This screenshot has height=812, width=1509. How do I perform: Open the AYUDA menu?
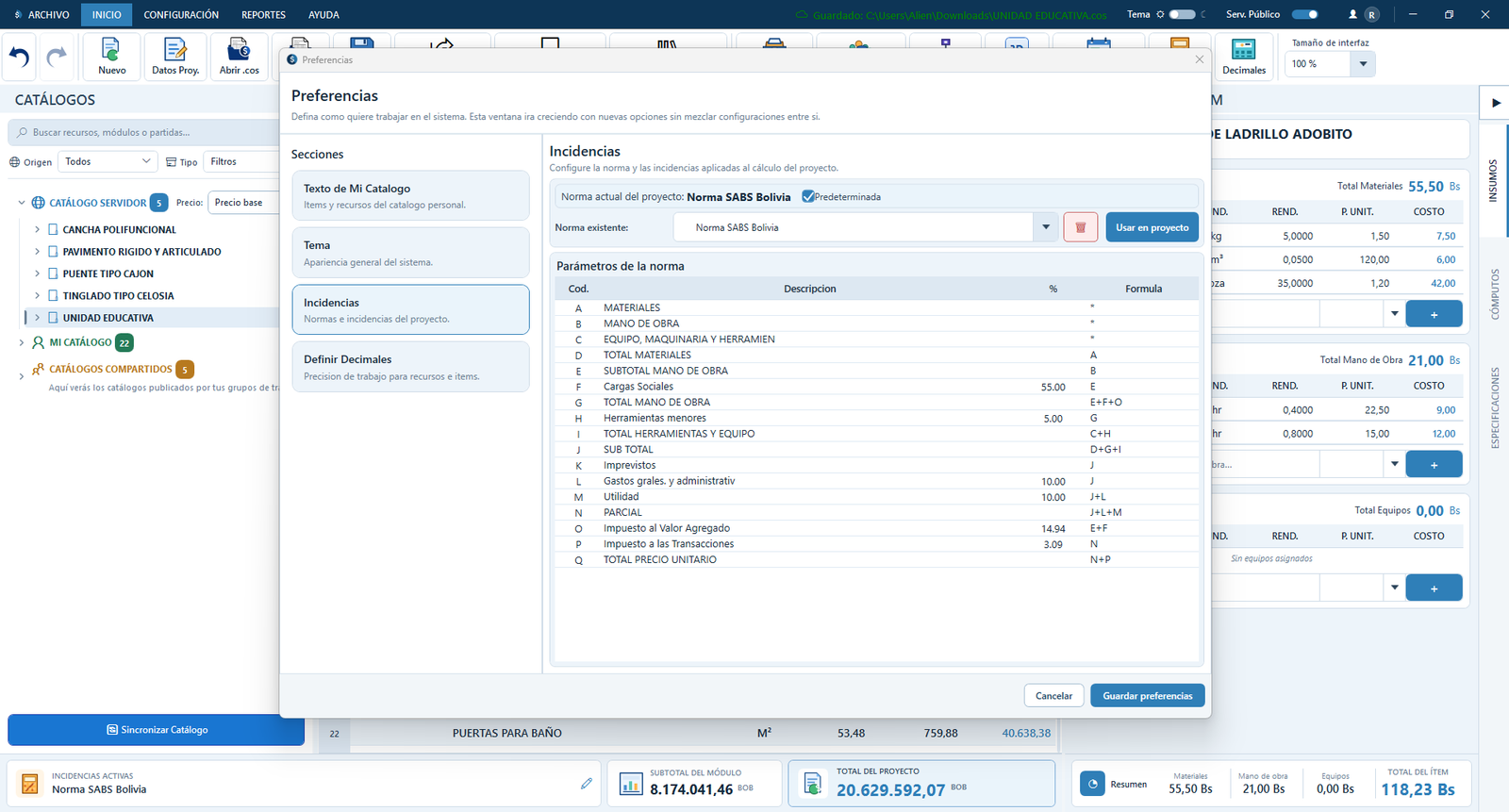click(x=323, y=14)
